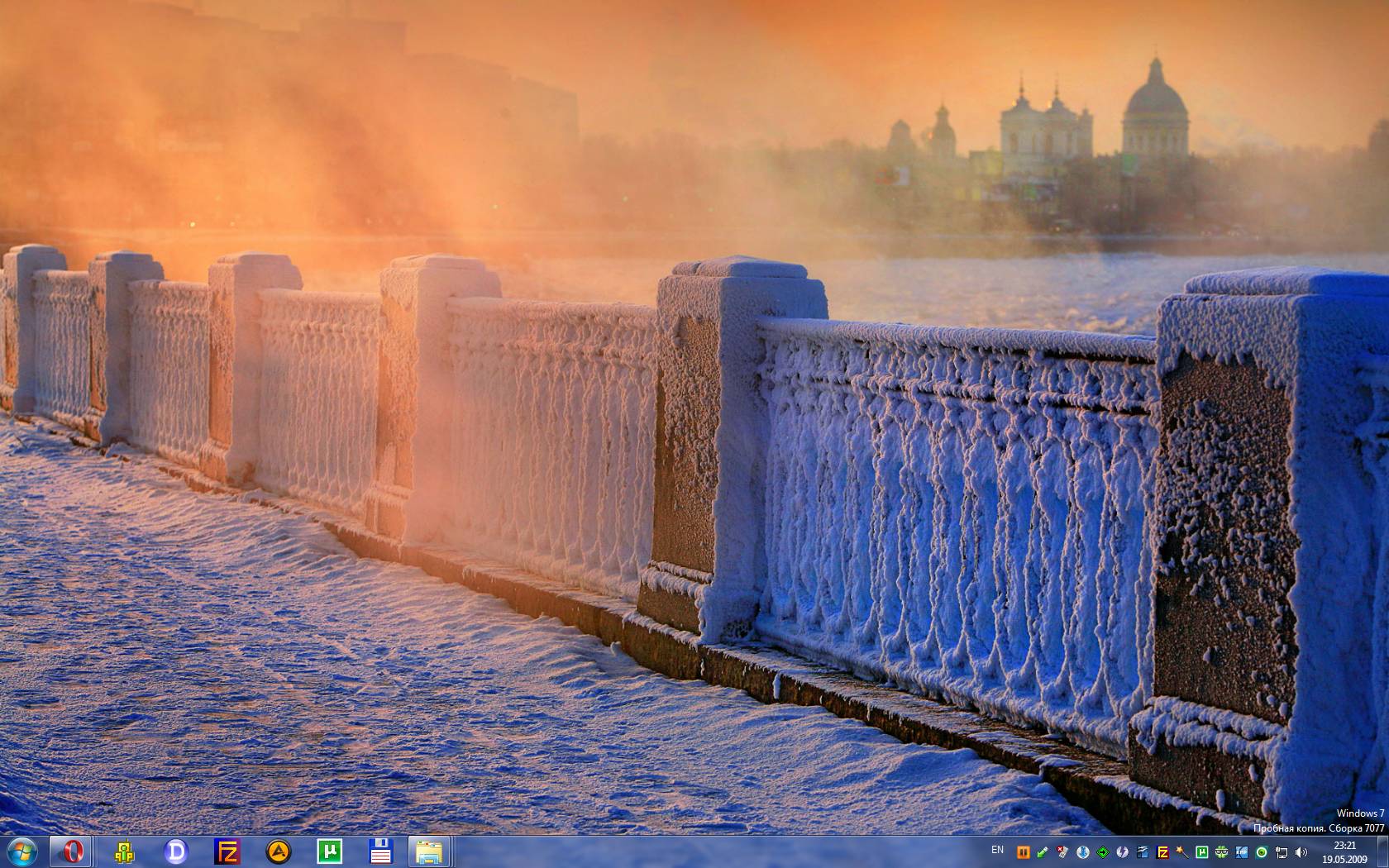Viewport: 1389px width, 868px height.
Task: Launch Opera browser from the taskbar
Action: pyautogui.click(x=73, y=851)
